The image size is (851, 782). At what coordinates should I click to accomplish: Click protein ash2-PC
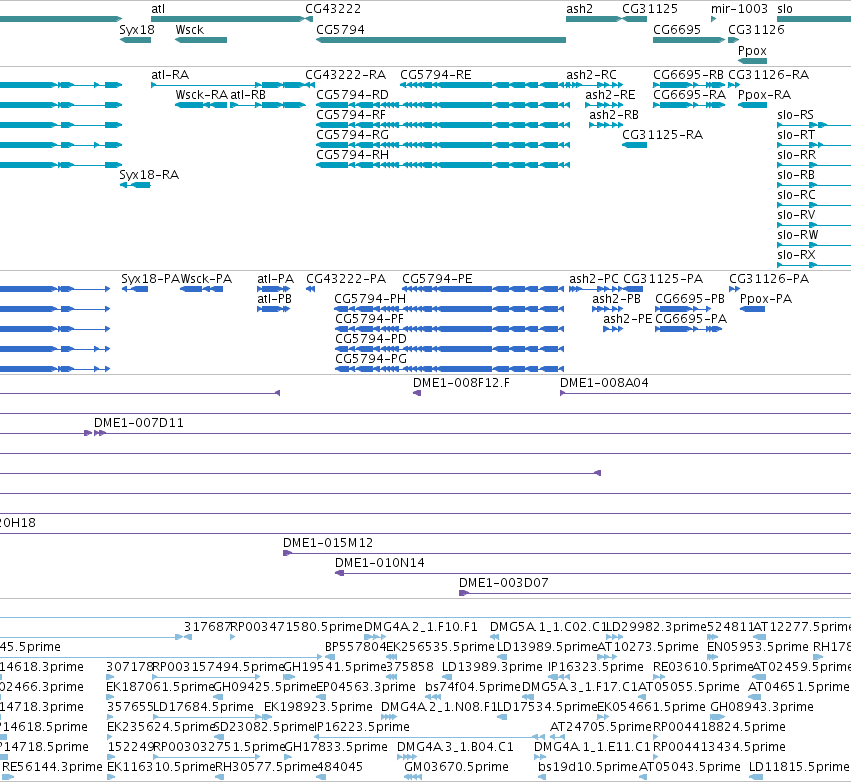coord(593,278)
